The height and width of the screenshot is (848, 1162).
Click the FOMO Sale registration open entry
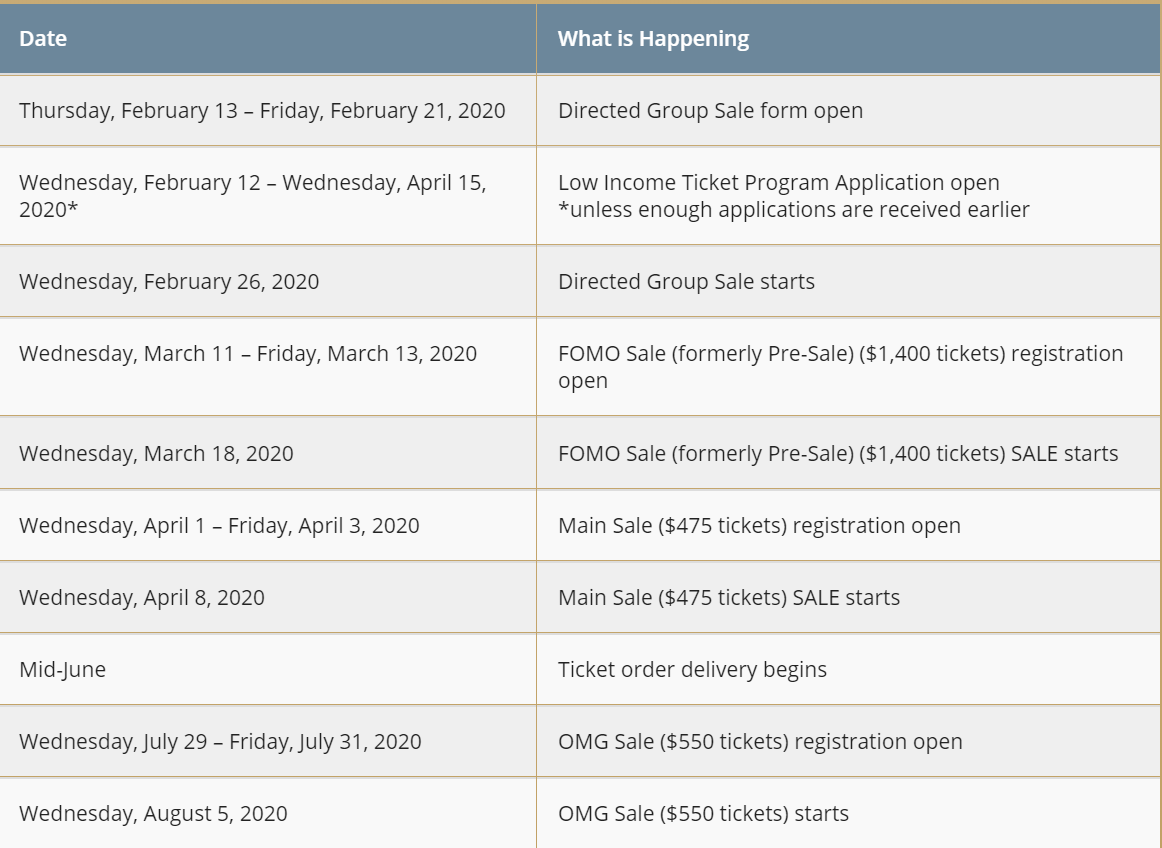(x=840, y=367)
